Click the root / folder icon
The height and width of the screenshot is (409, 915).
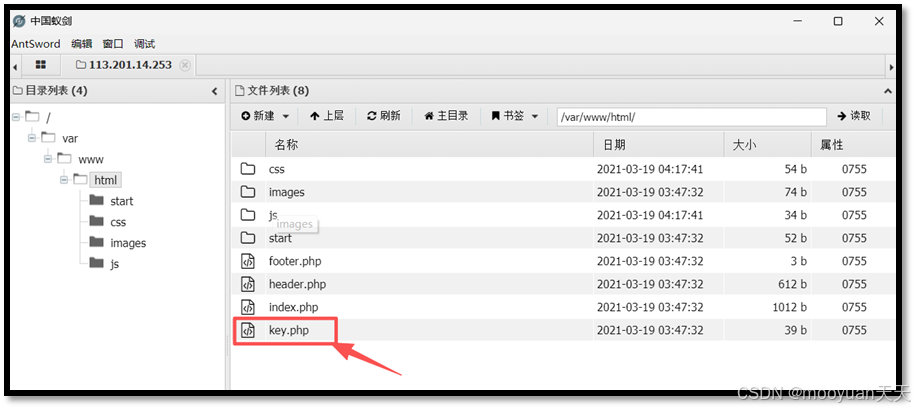point(33,117)
